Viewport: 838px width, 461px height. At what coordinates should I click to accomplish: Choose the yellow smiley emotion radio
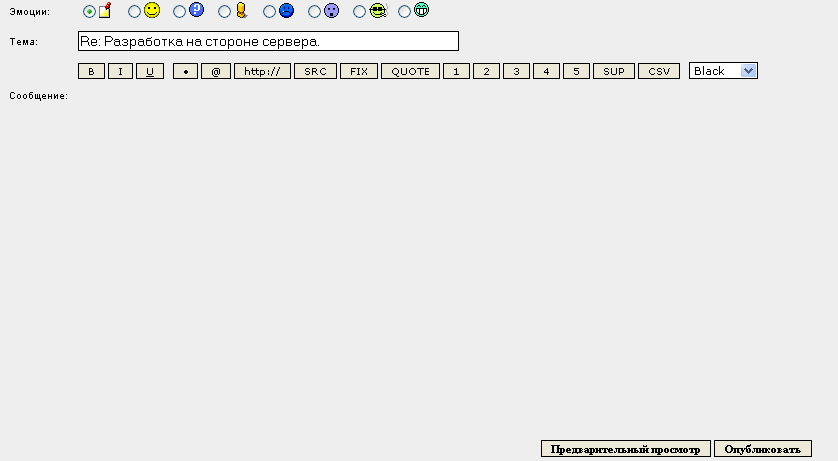tap(134, 11)
